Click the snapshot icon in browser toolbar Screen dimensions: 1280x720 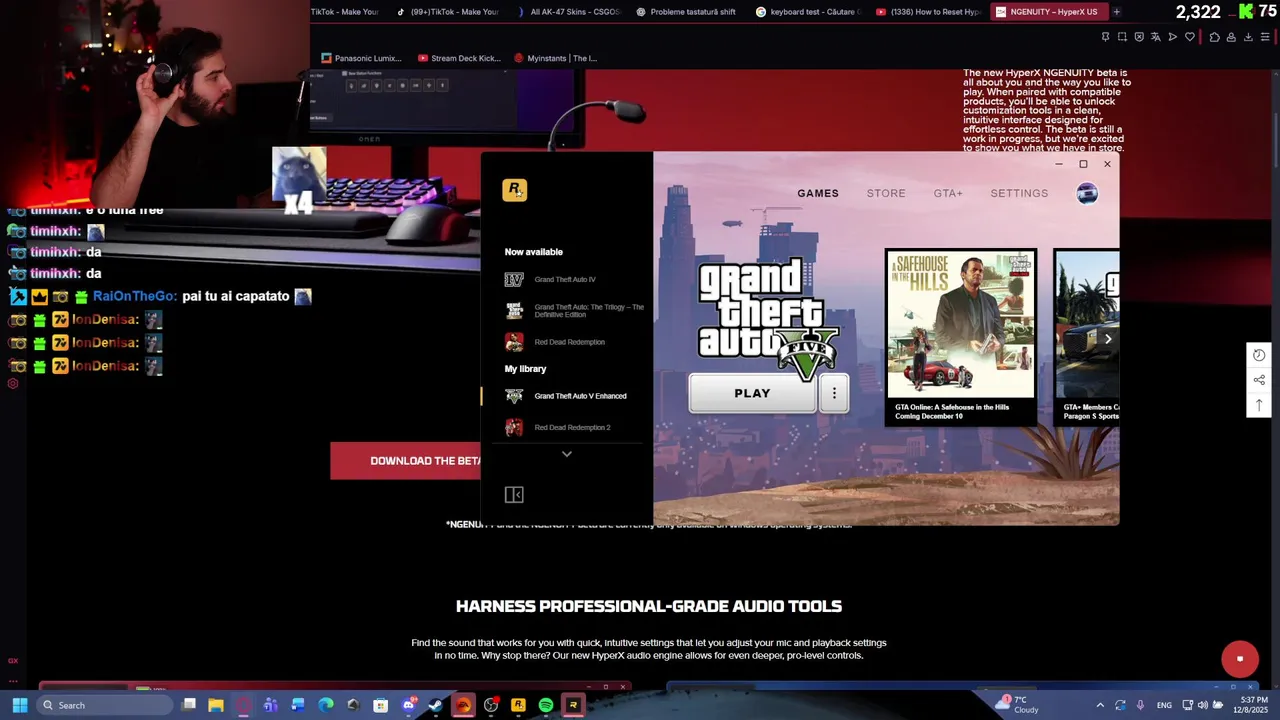point(1122,37)
